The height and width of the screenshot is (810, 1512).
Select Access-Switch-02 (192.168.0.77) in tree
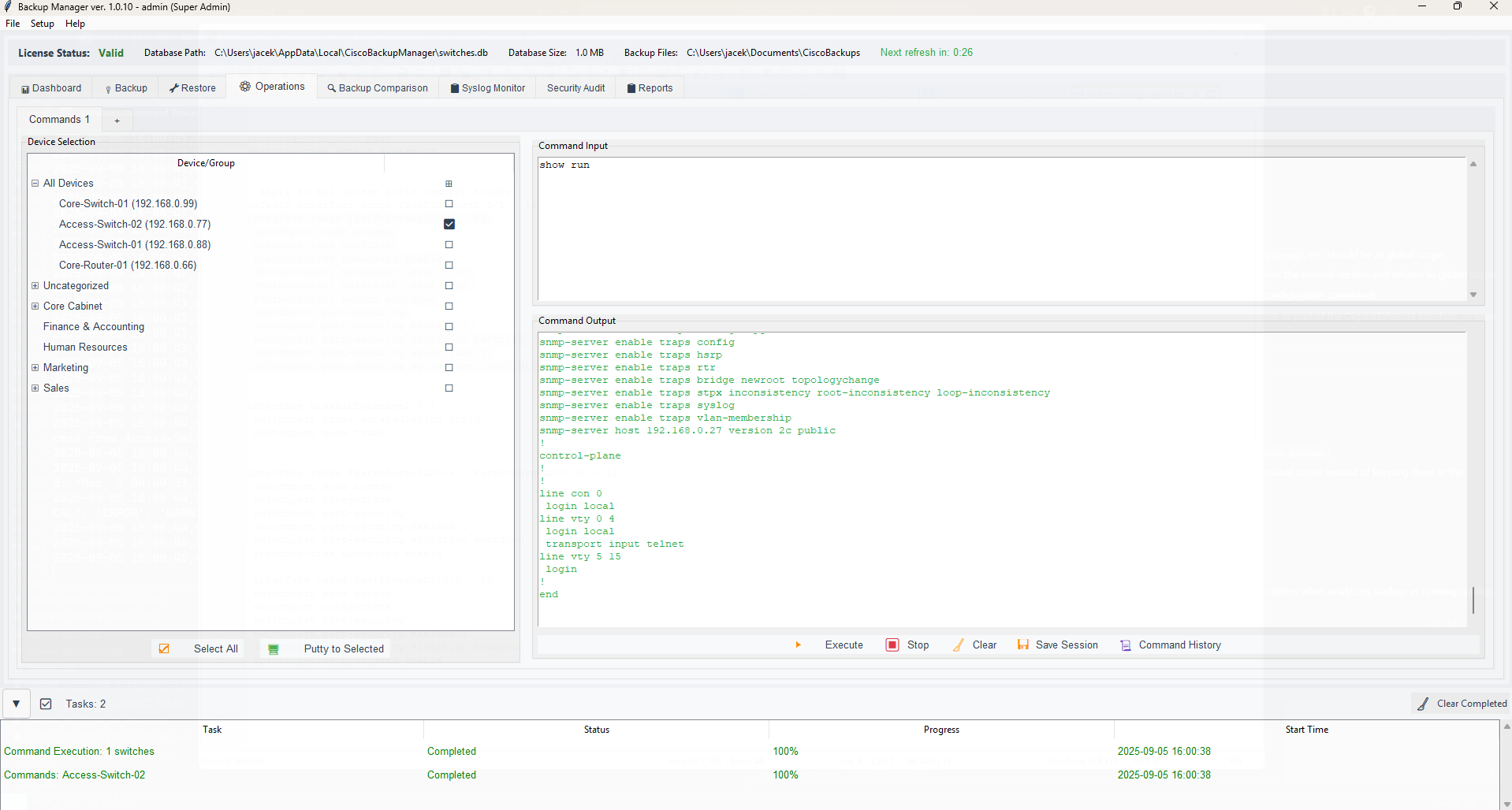(135, 224)
